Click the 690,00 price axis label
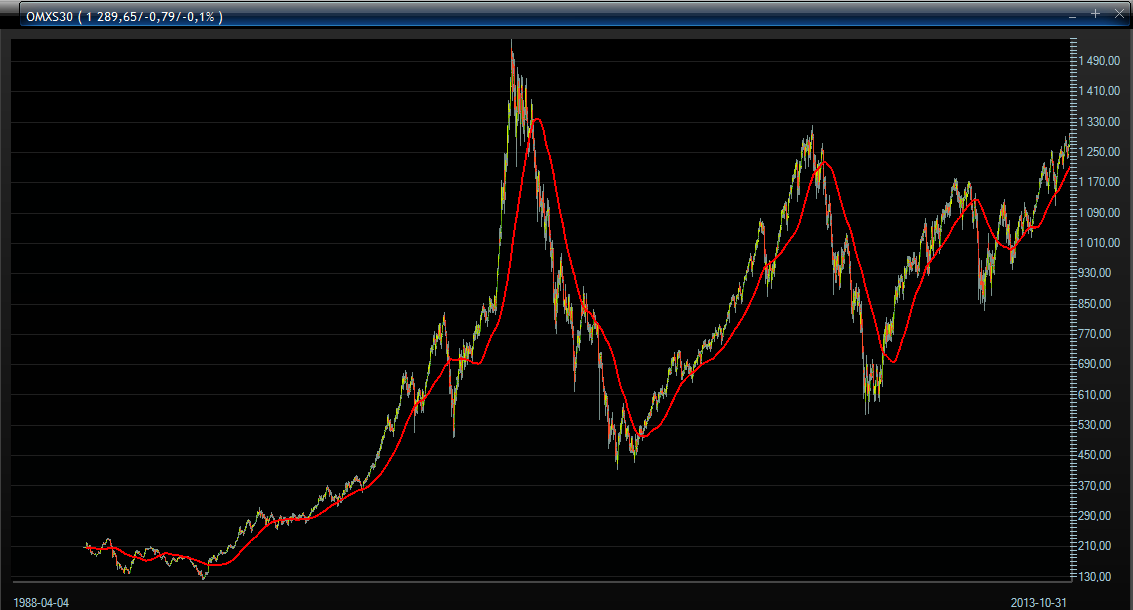Image resolution: width=1133 pixels, height=610 pixels. (x=1103, y=365)
